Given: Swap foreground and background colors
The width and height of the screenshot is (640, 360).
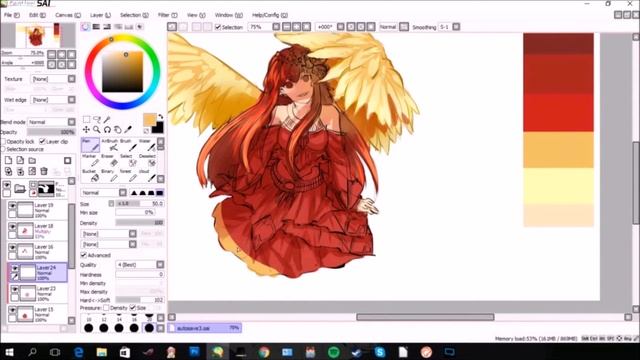Looking at the screenshot, I should tap(160, 117).
